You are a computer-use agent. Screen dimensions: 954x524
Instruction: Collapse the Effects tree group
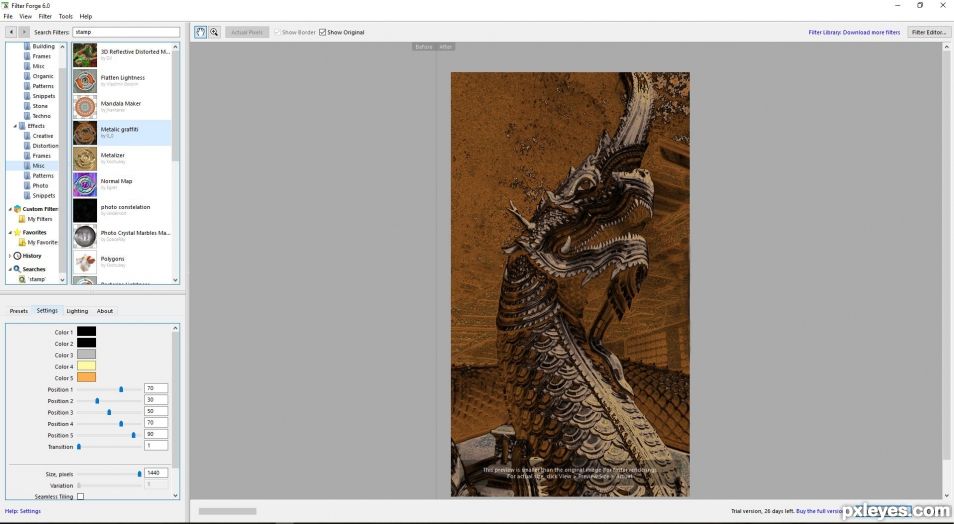coord(15,126)
